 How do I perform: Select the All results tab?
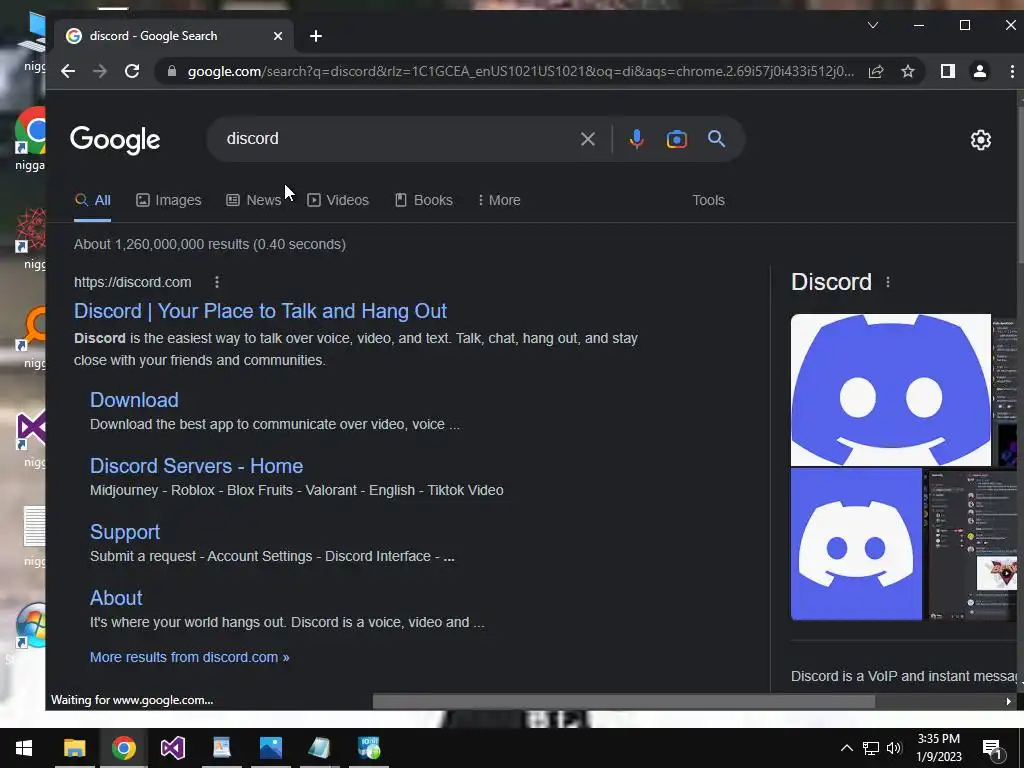tap(92, 200)
